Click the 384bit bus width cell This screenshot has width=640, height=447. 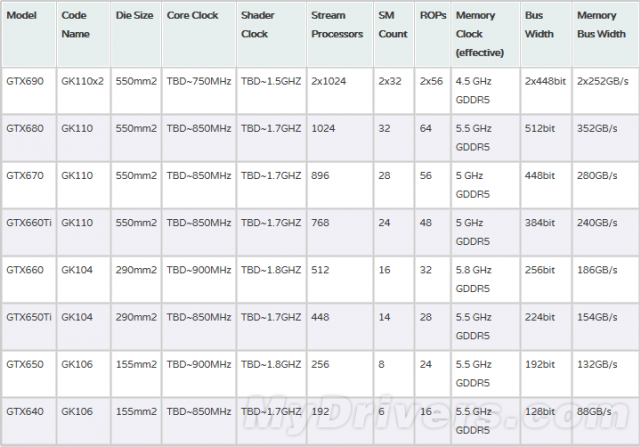pos(546,232)
